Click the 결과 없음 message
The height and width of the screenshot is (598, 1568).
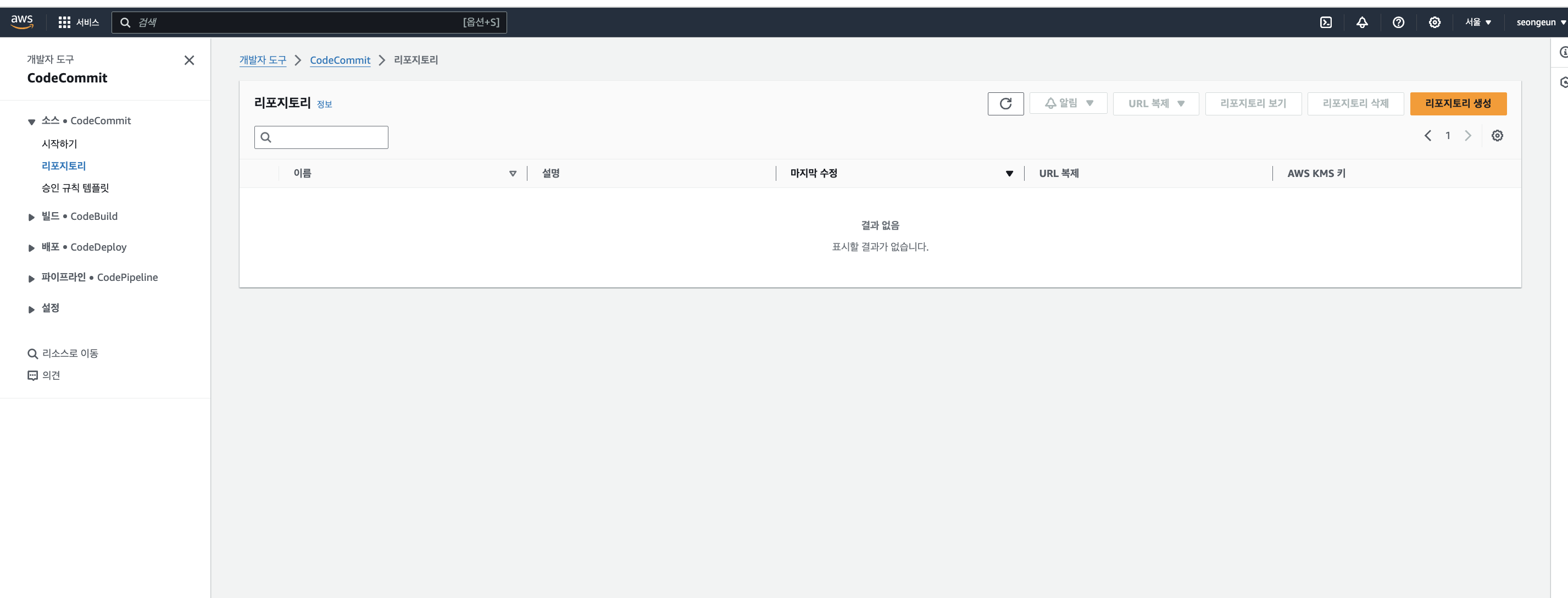[880, 225]
